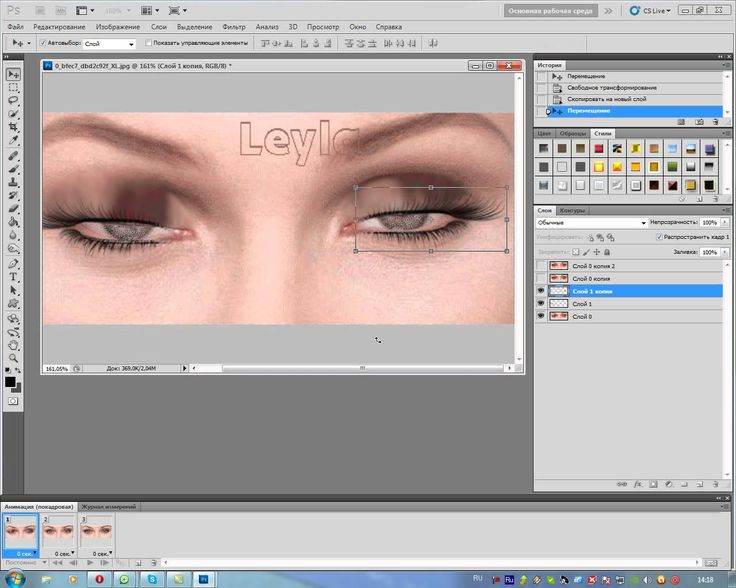Open frame 1 delay dropdown
This screenshot has width=736, height=588.
(35, 553)
